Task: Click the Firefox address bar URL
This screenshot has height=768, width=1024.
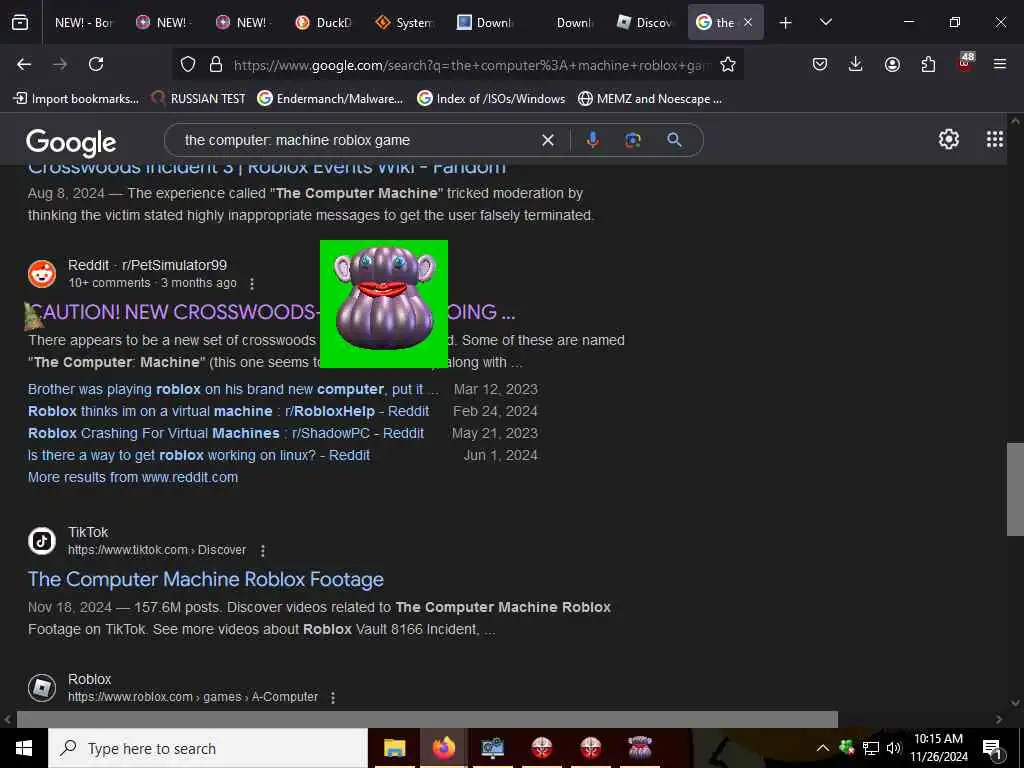Action: click(x=472, y=65)
